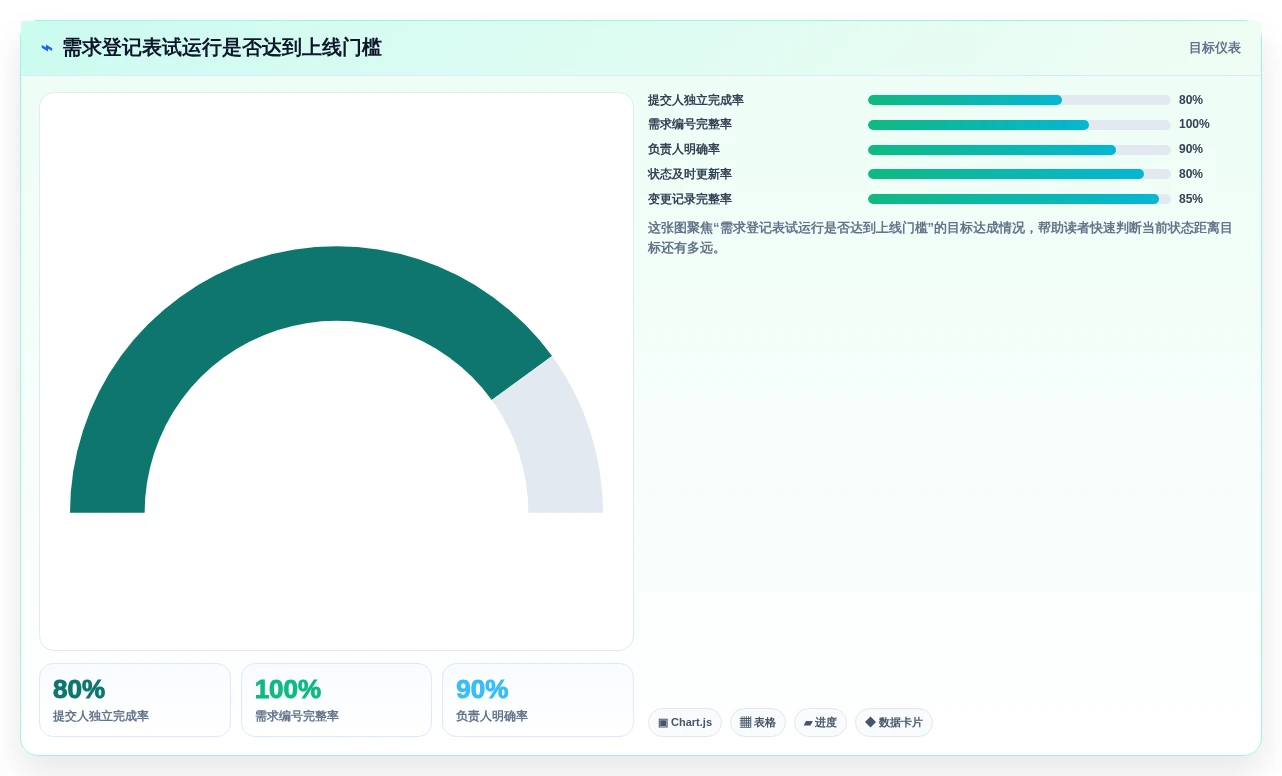Image resolution: width=1282 pixels, height=776 pixels.
Task: Click the chart icon in Chart.js chip
Action: pyautogui.click(x=663, y=723)
